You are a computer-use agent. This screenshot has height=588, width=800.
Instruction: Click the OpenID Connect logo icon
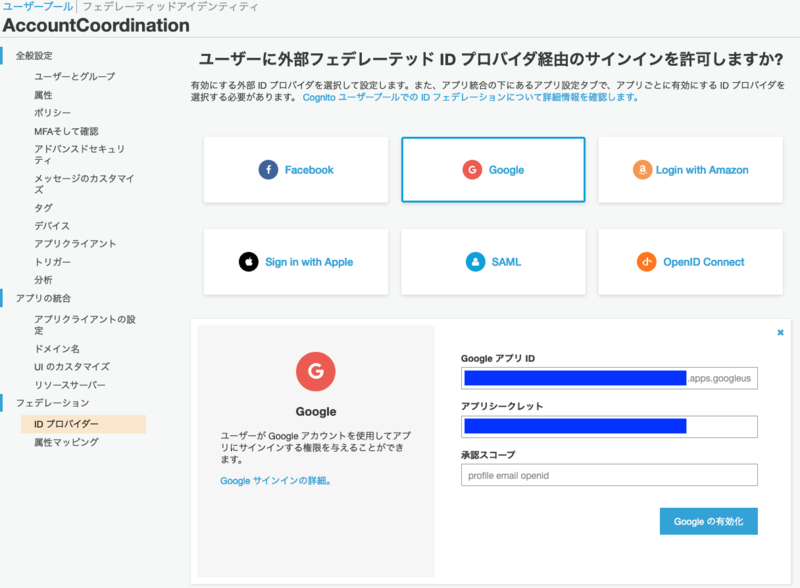tap(646, 262)
